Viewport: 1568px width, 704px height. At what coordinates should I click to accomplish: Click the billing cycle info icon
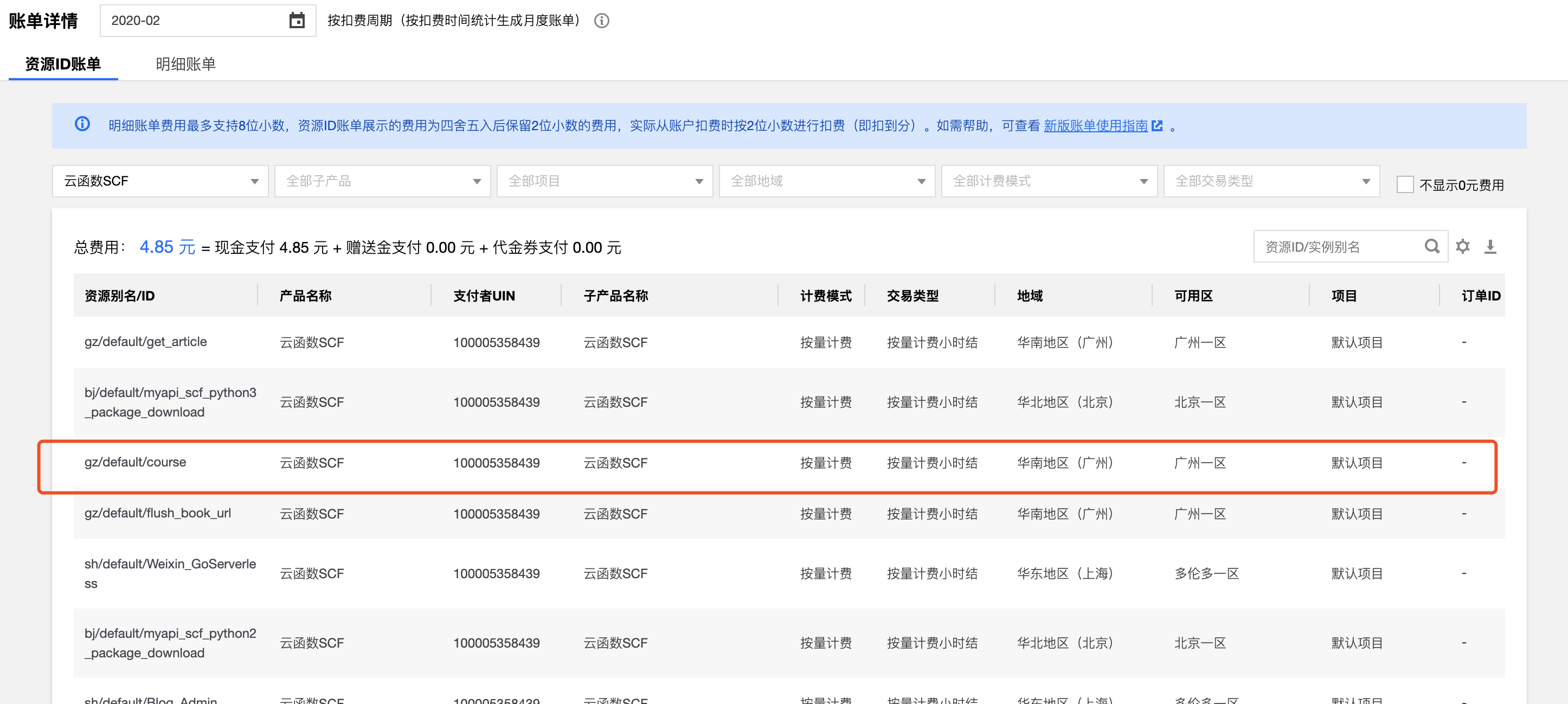click(x=601, y=21)
